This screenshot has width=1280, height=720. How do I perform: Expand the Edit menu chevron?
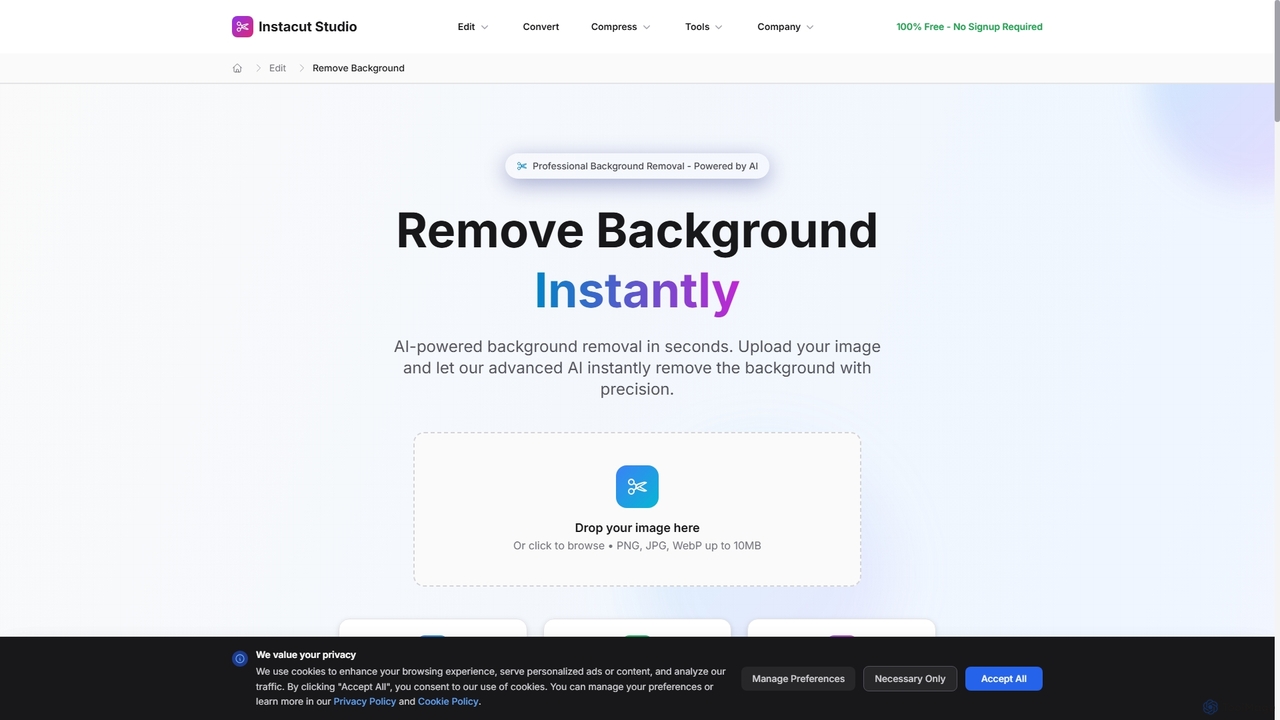point(485,27)
